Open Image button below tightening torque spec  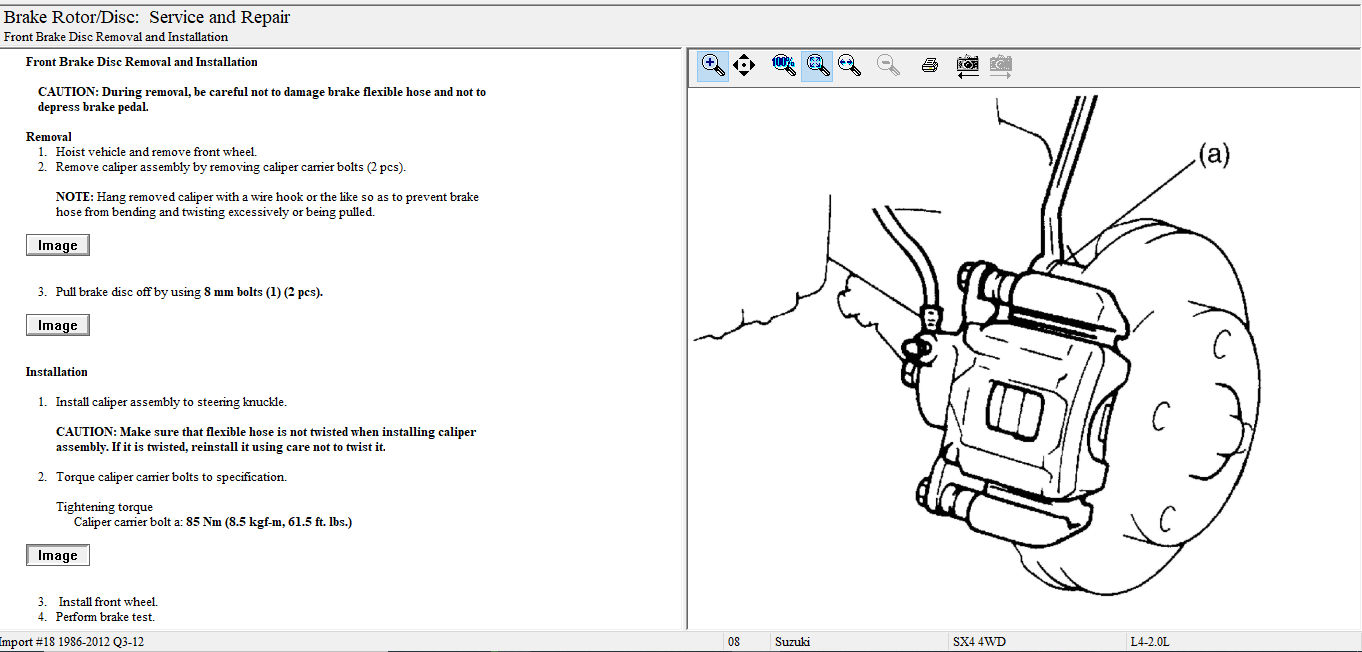coord(58,555)
